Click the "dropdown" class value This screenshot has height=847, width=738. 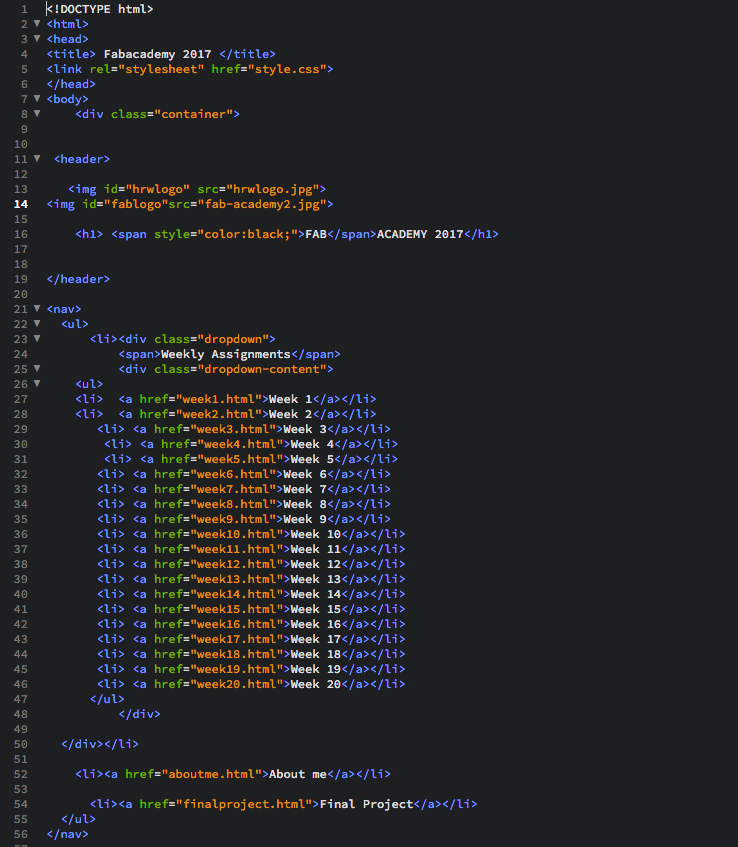[x=233, y=339]
